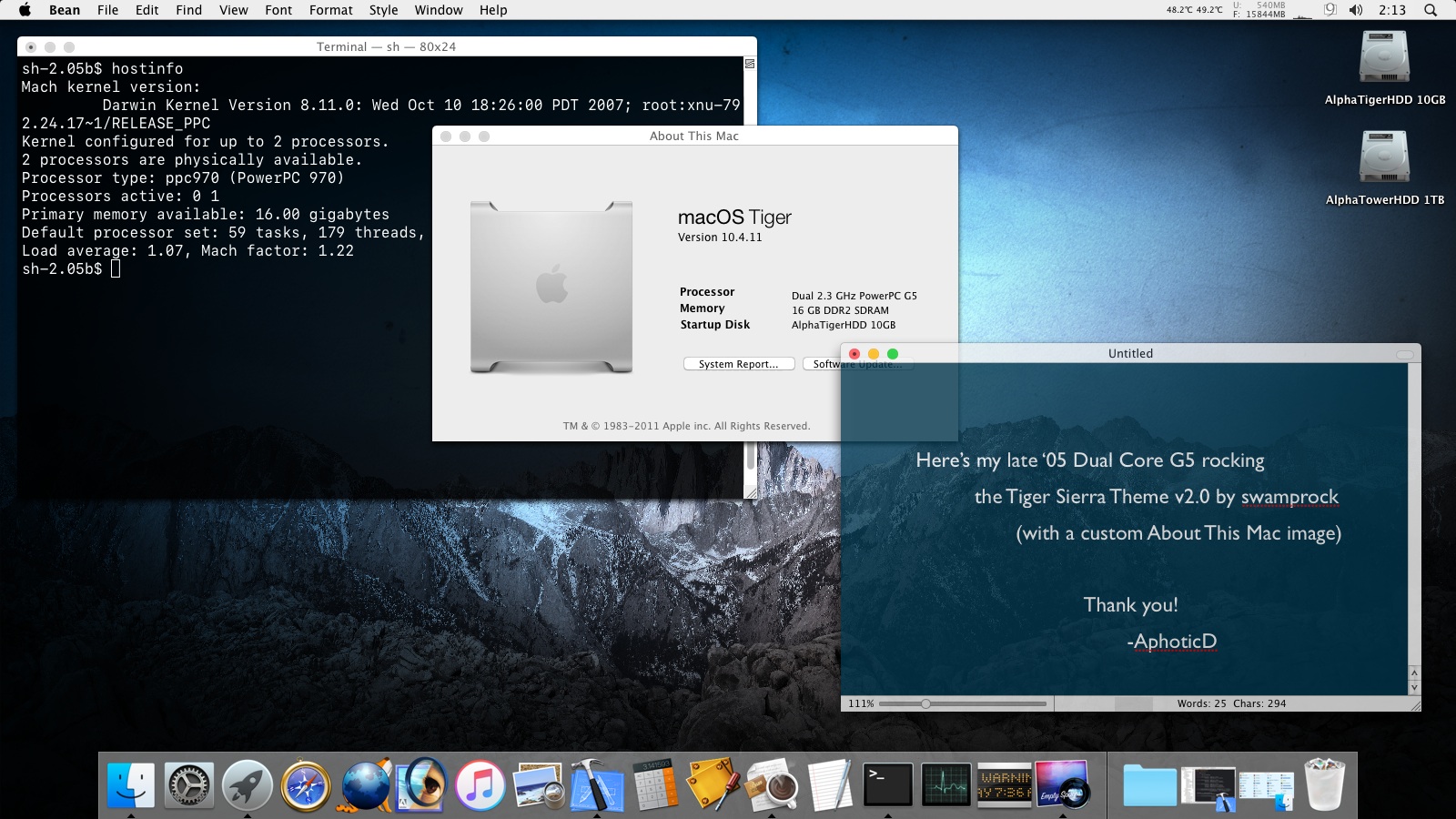The height and width of the screenshot is (819, 1456).
Task: Open the Apple menu
Action: (25, 10)
